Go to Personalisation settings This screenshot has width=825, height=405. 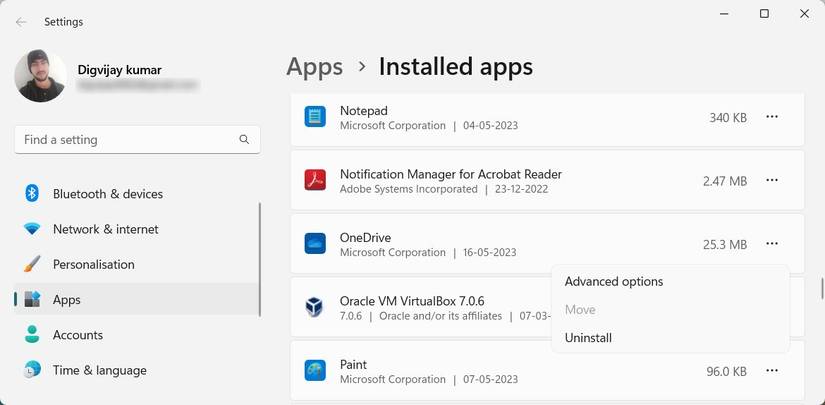[x=93, y=264]
